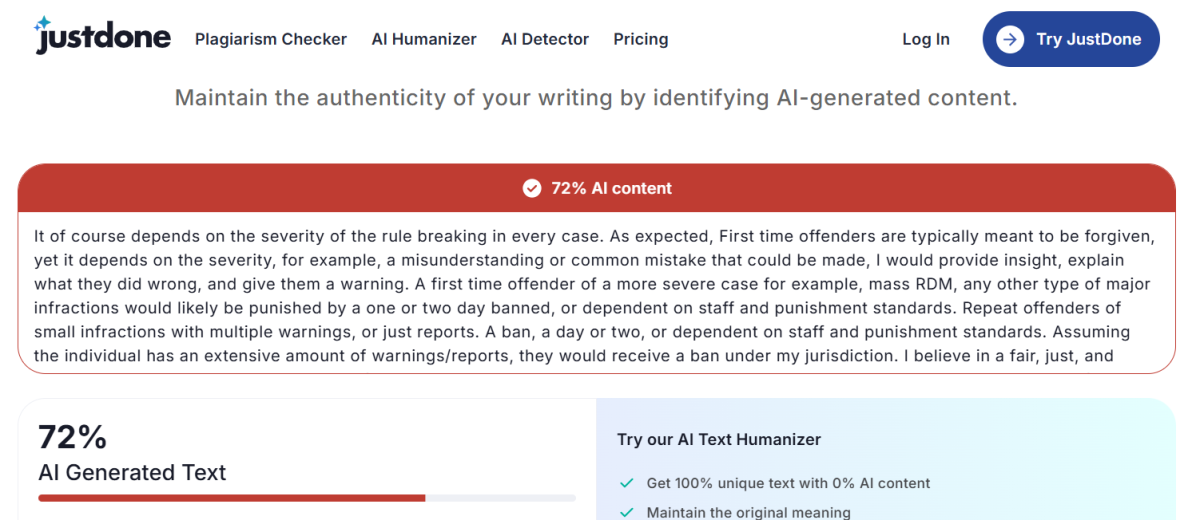The width and height of the screenshot is (1200, 520).
Task: Click the Try JustDone button
Action: [x=1071, y=39]
